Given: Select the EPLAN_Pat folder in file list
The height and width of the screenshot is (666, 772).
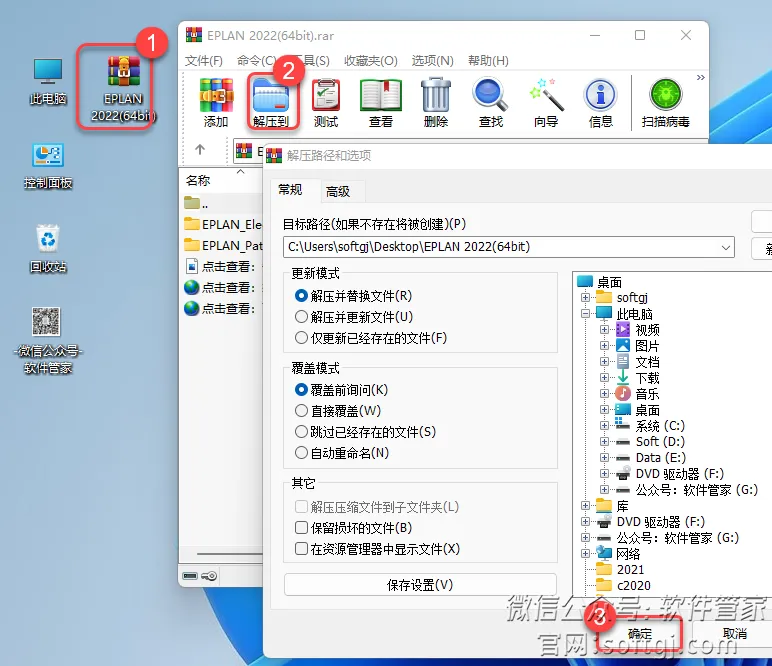Looking at the screenshot, I should coord(223,245).
